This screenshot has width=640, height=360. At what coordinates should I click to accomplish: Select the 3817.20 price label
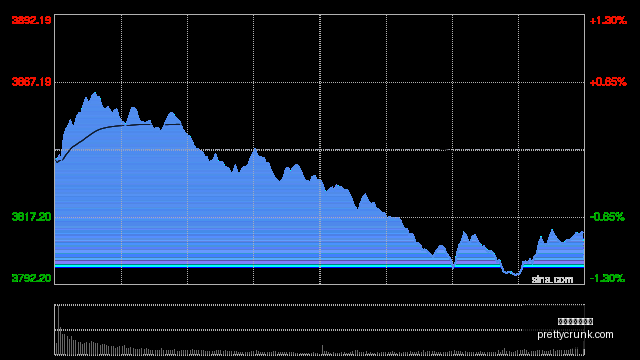click(31, 217)
